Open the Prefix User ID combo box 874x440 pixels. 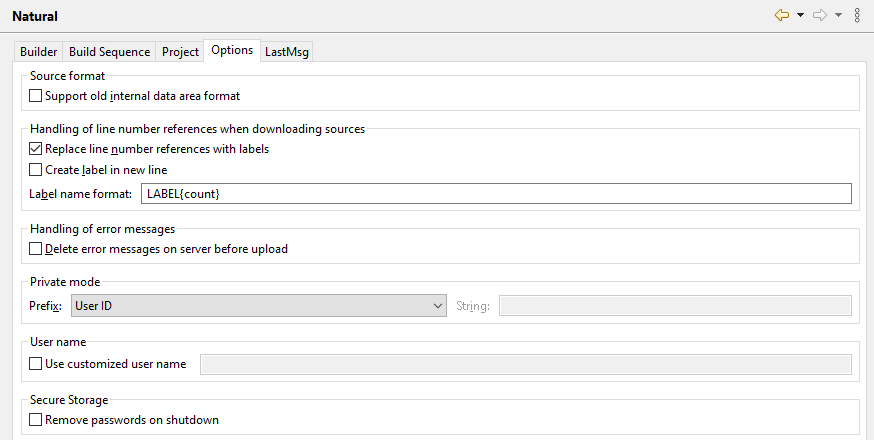tap(257, 306)
